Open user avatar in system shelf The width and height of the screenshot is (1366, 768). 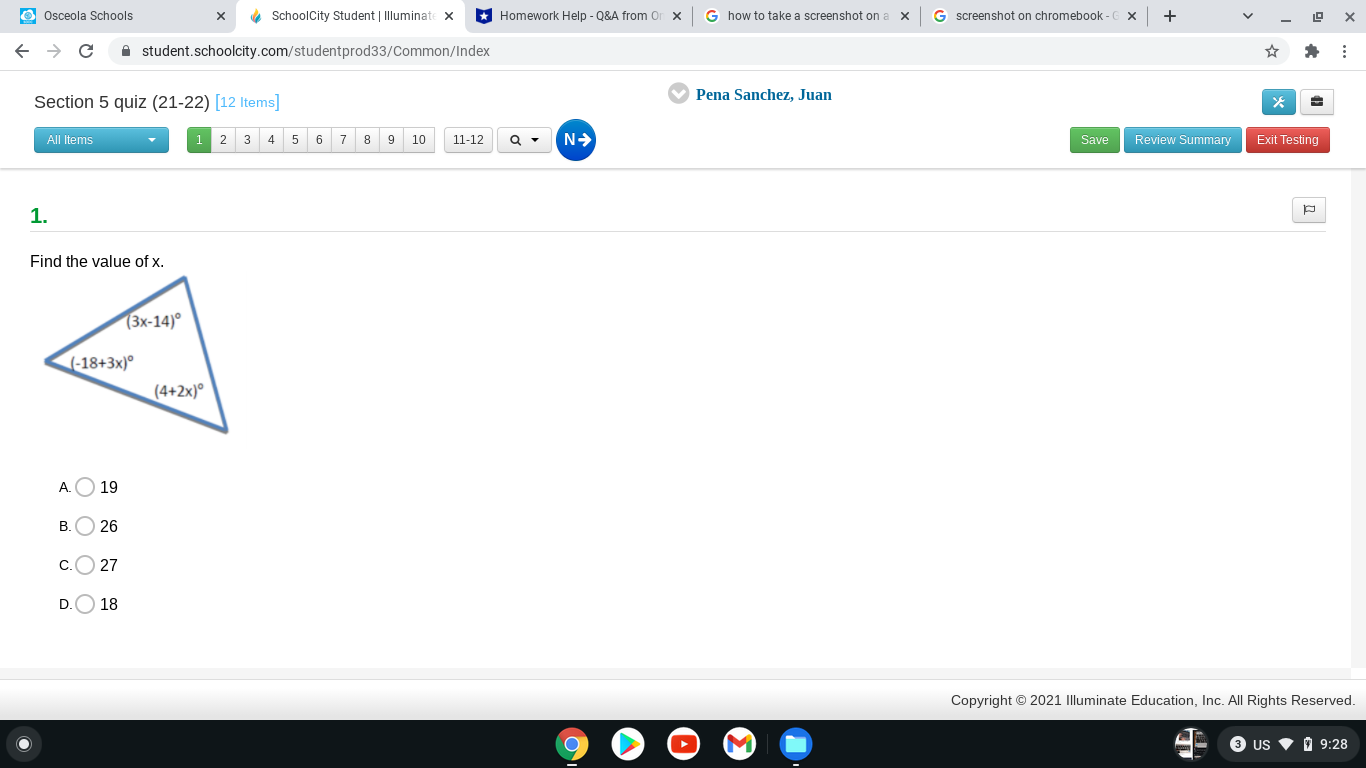1191,744
